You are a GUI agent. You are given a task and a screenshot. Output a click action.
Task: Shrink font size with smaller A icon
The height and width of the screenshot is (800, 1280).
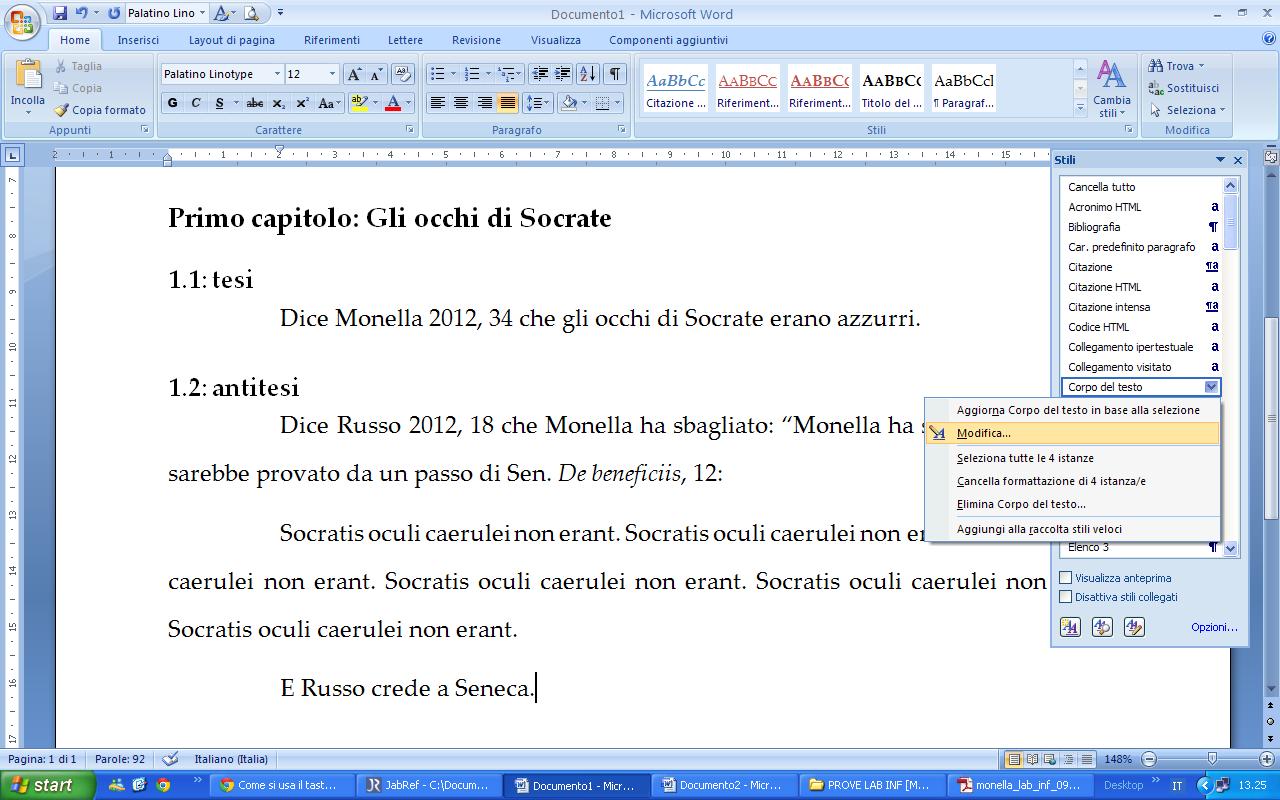376,74
